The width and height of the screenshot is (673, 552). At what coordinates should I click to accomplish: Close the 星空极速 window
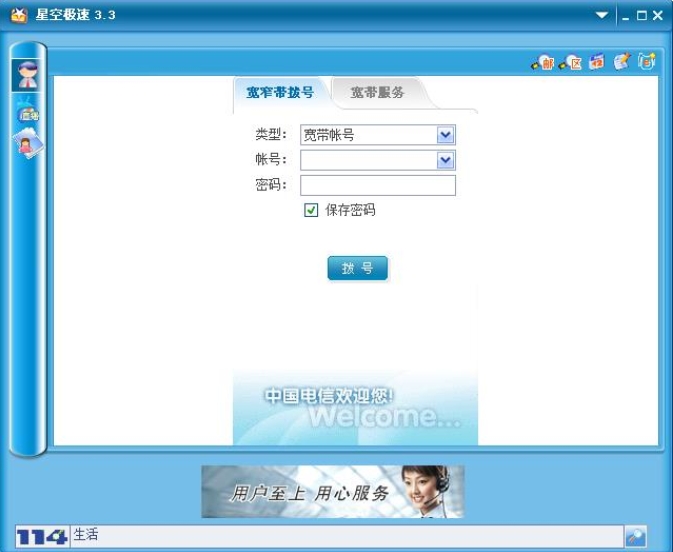pyautogui.click(x=658, y=16)
